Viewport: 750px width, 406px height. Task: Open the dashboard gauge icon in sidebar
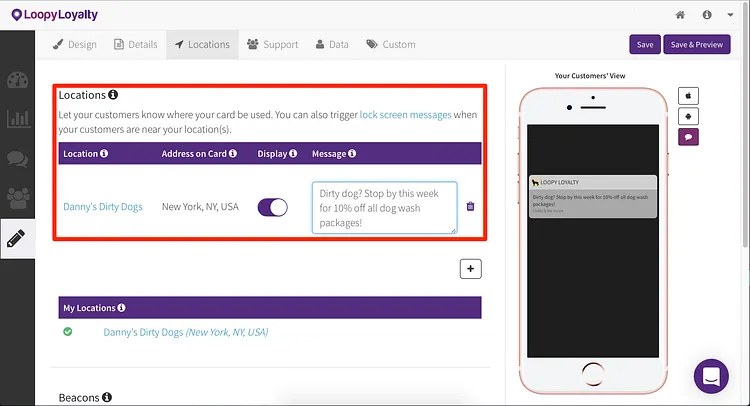pos(18,80)
